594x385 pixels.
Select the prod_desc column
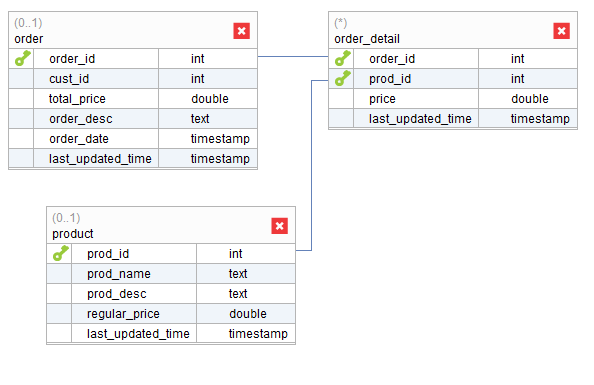click(x=117, y=294)
